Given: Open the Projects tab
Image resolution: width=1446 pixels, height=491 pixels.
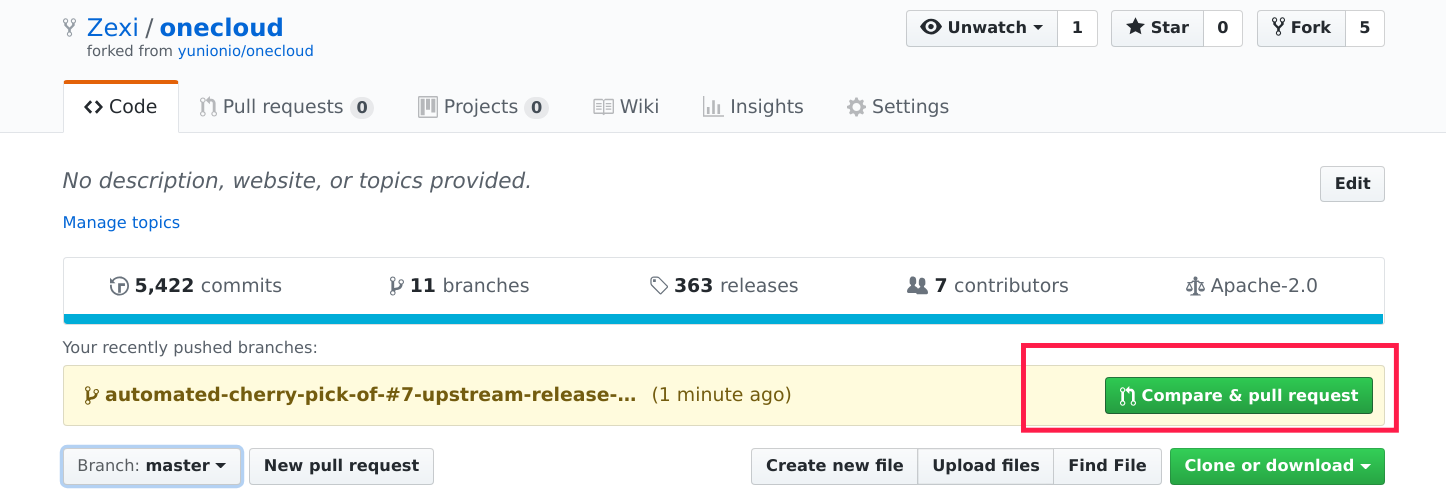Looking at the screenshot, I should (482, 107).
